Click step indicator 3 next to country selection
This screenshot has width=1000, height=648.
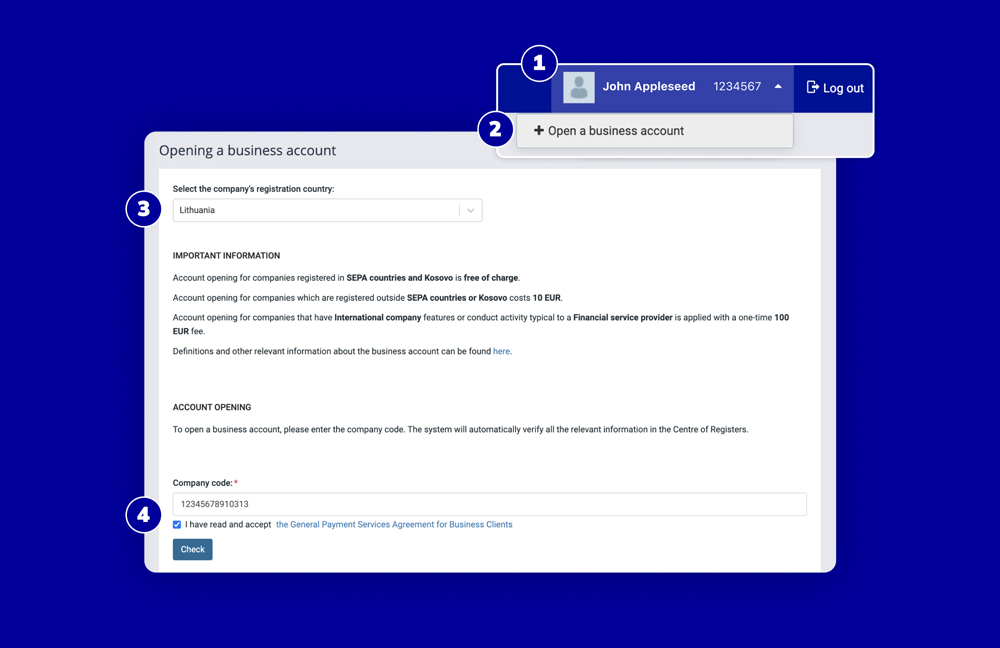[x=143, y=209]
